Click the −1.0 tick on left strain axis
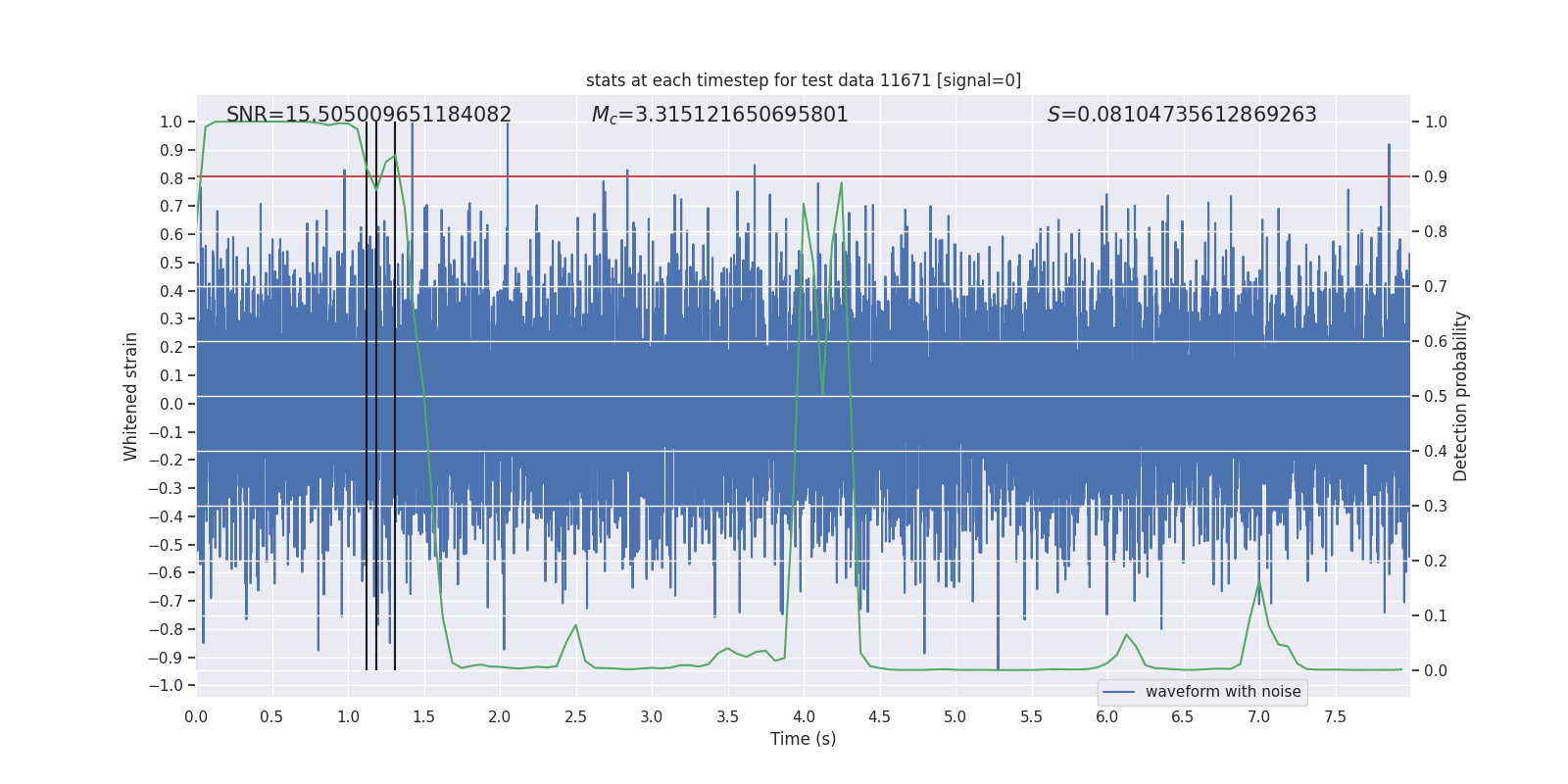Viewport: 1568px width, 784px height. 166,686
